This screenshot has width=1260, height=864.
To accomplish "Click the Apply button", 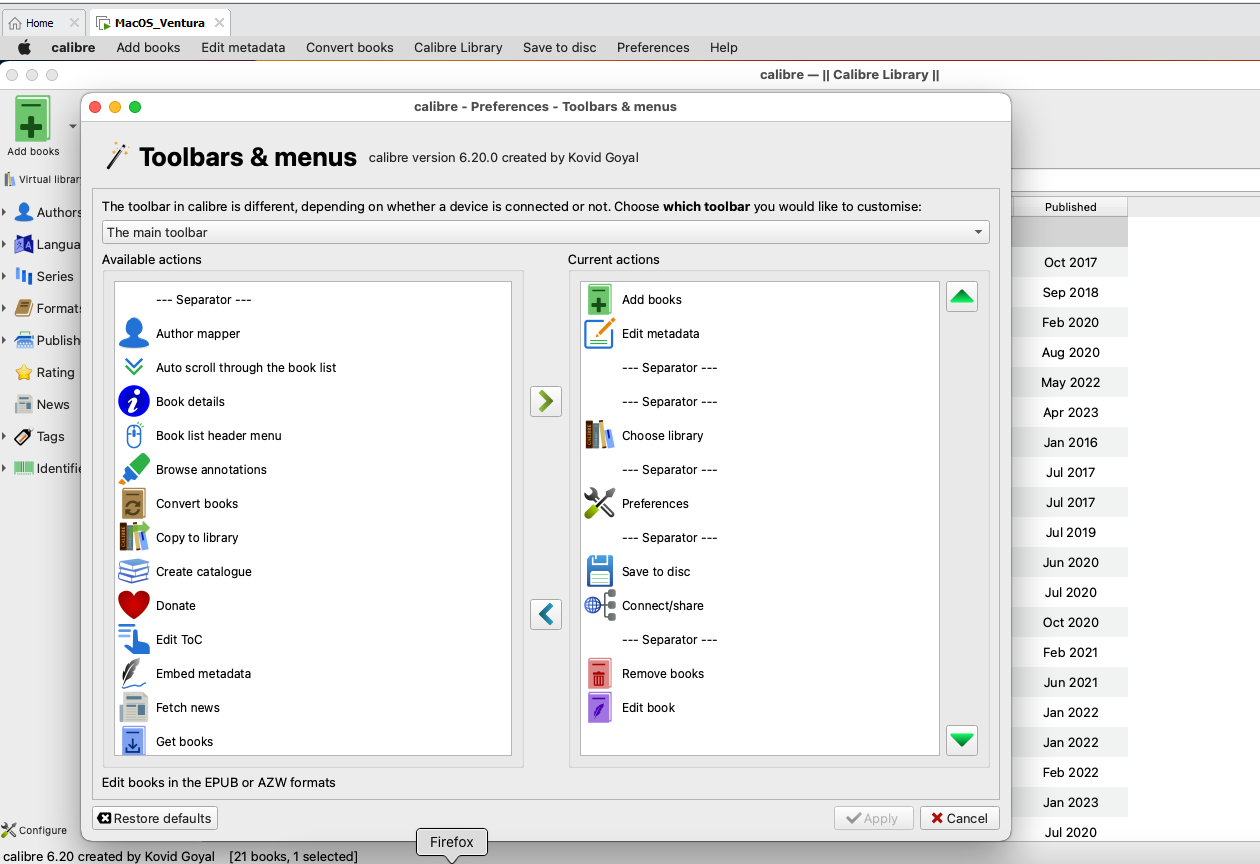I will coord(873,818).
